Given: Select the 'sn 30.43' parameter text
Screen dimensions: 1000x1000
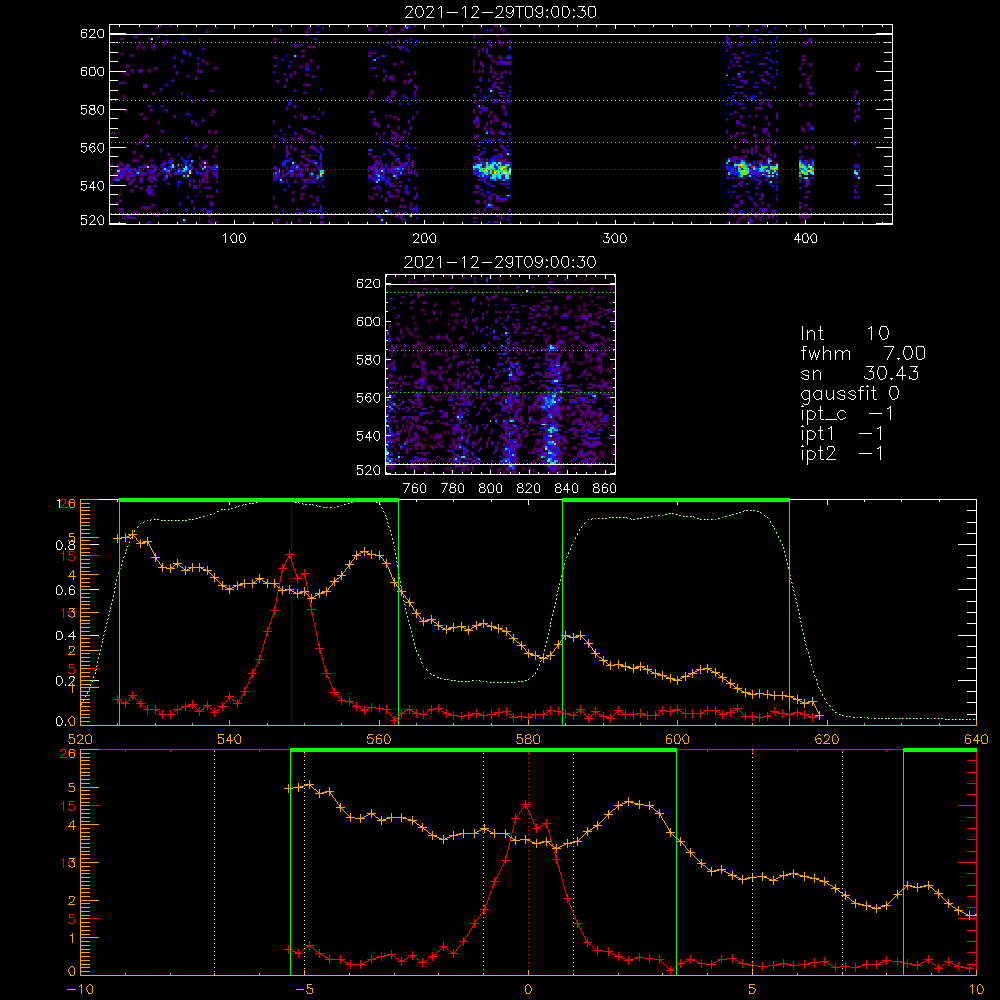Looking at the screenshot, I should pos(859,373).
